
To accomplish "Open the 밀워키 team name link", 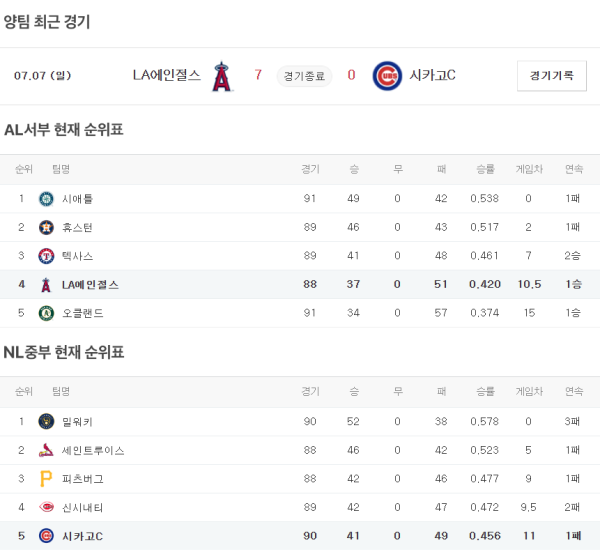I will point(77,422).
